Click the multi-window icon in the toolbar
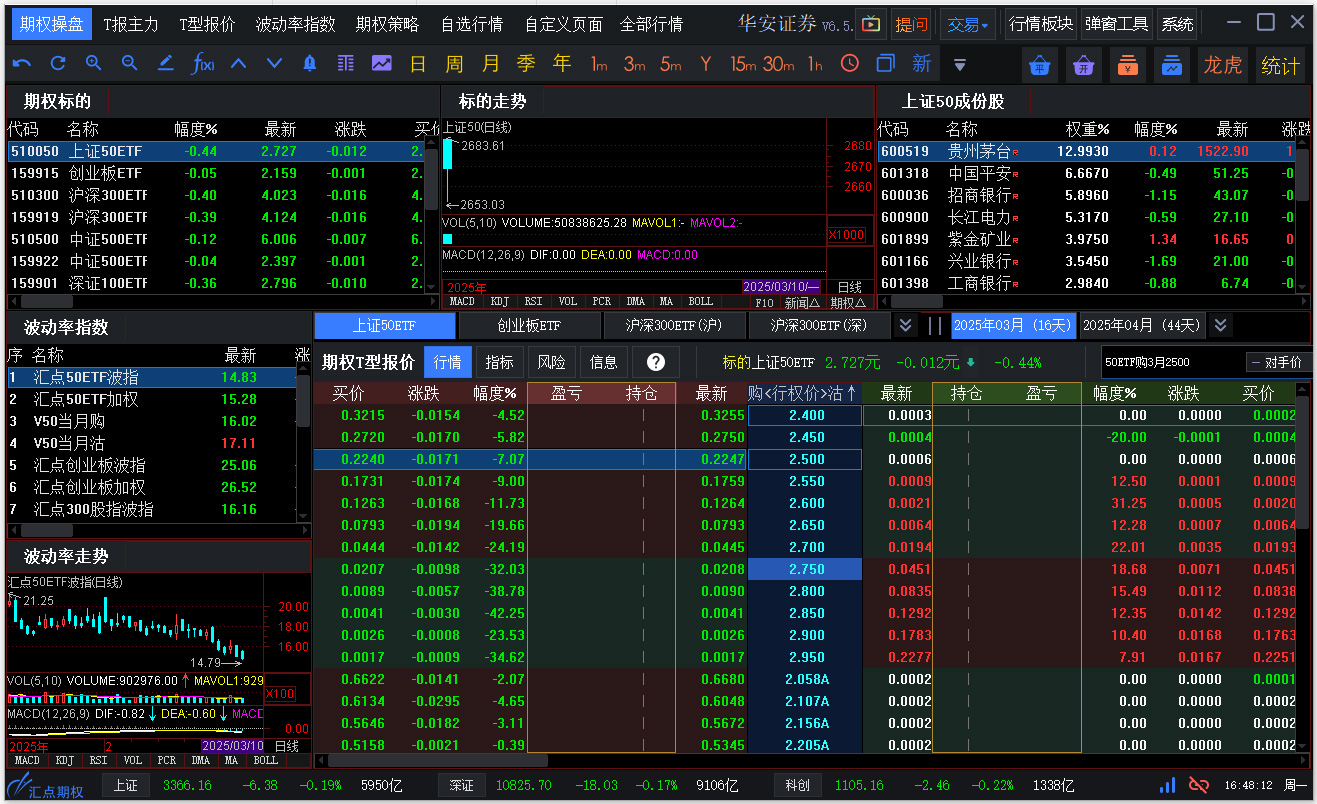Image resolution: width=1317 pixels, height=804 pixels. tap(886, 64)
